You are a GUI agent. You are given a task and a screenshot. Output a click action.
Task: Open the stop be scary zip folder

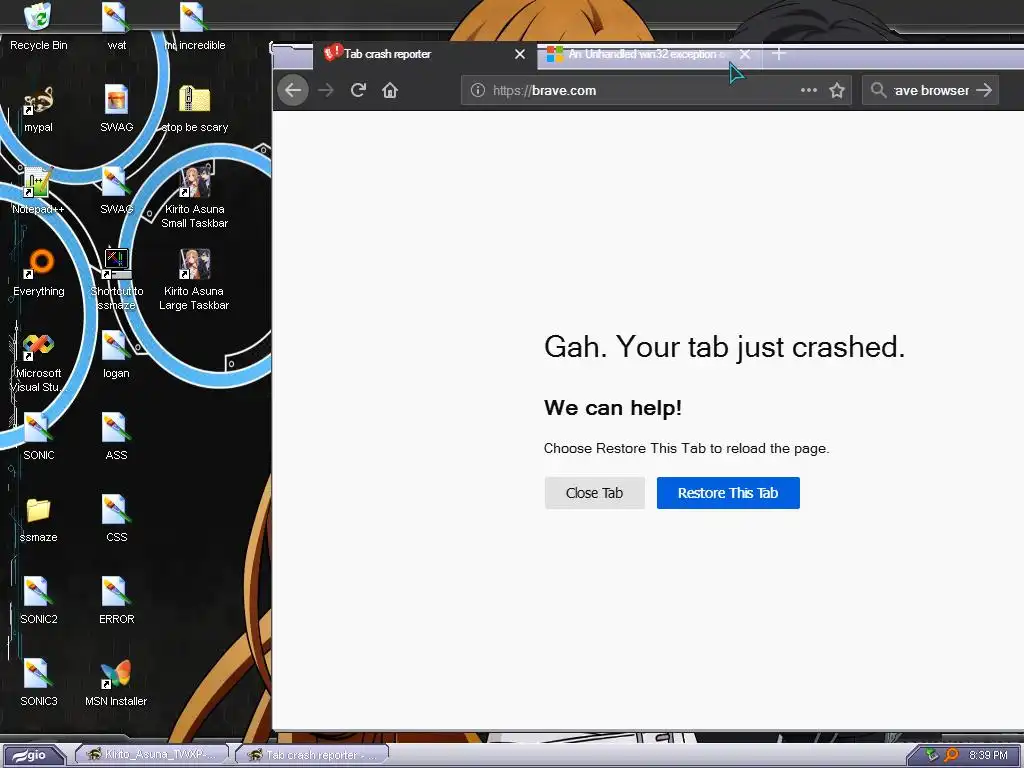point(195,108)
